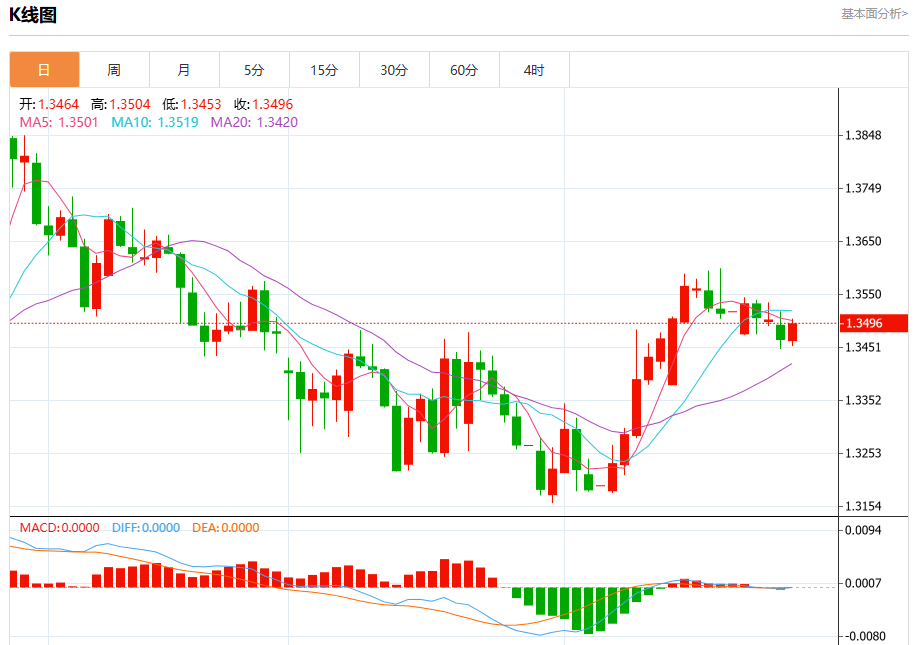The height and width of the screenshot is (645, 915).
Task: Open the 60分 interval tab
Action: pyautogui.click(x=465, y=70)
